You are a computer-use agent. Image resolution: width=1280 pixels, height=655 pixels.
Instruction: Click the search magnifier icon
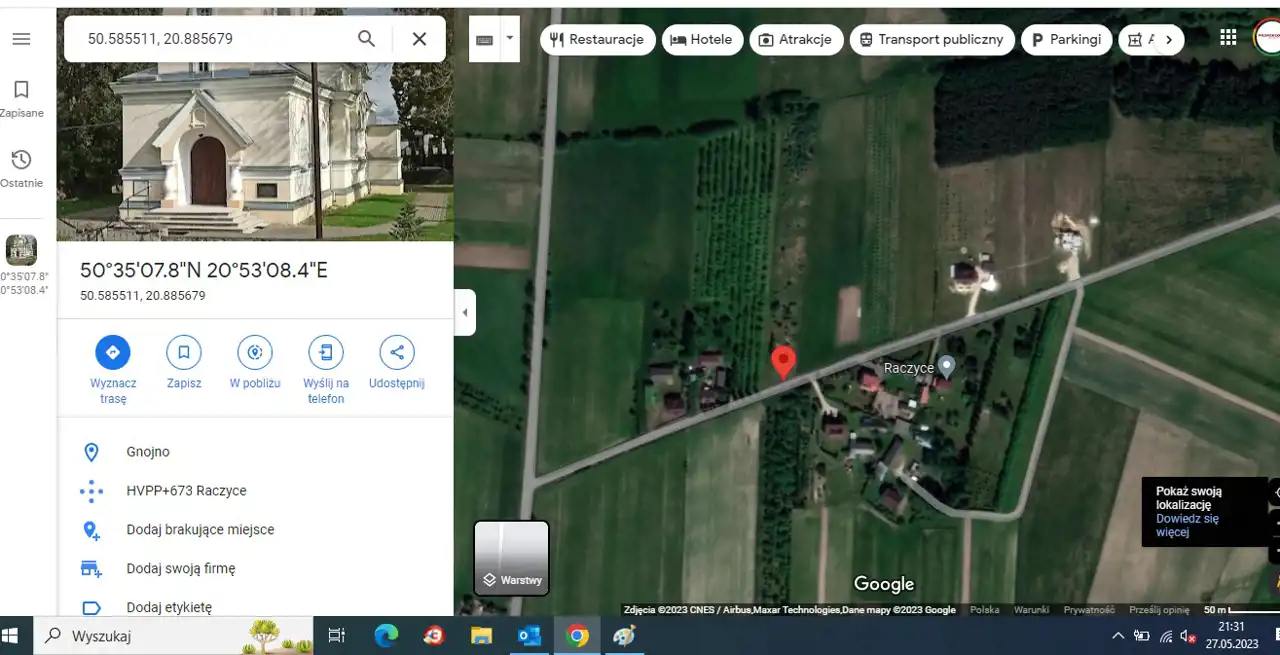(x=367, y=39)
